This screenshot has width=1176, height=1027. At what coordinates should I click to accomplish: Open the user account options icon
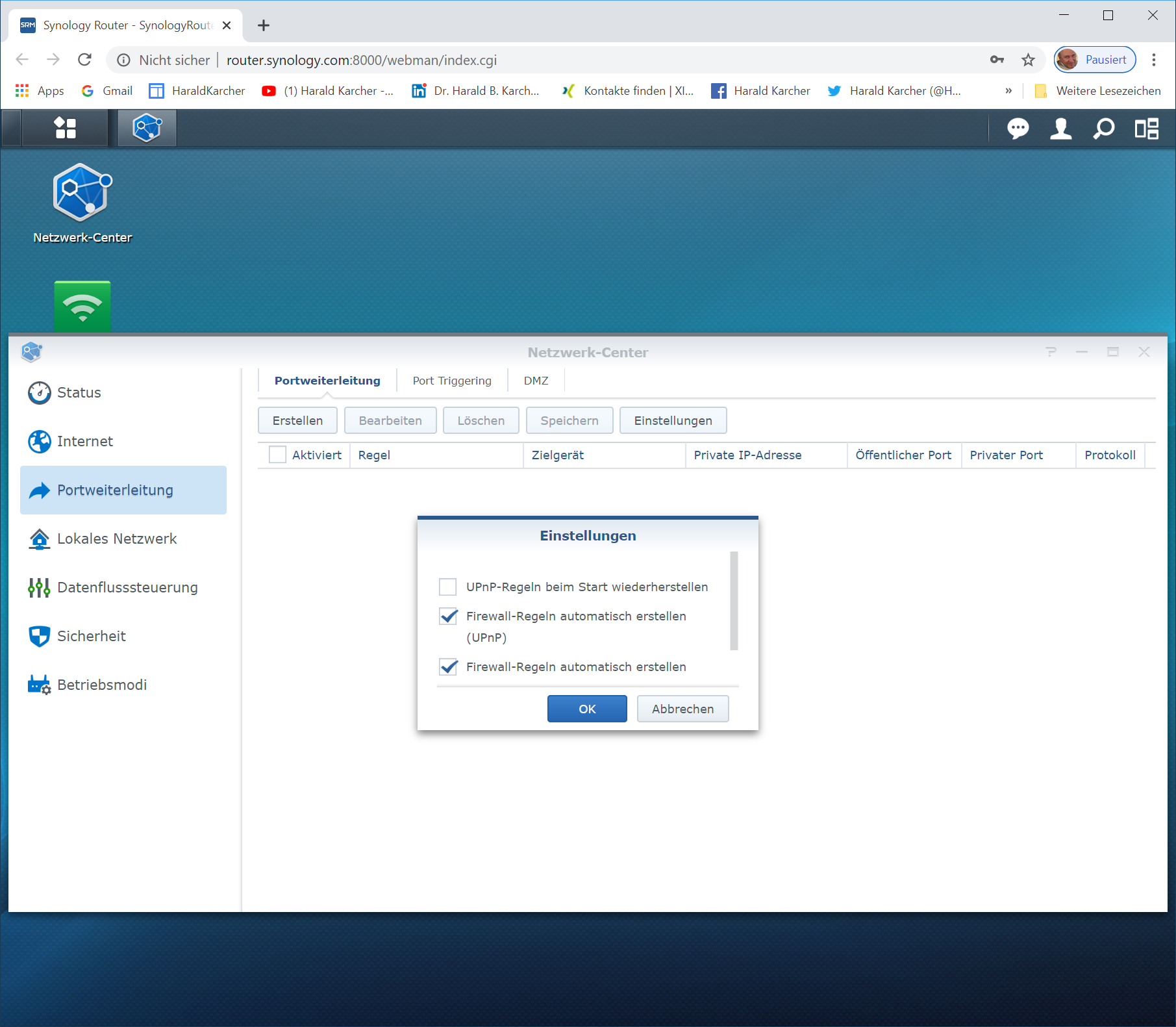coord(1060,129)
